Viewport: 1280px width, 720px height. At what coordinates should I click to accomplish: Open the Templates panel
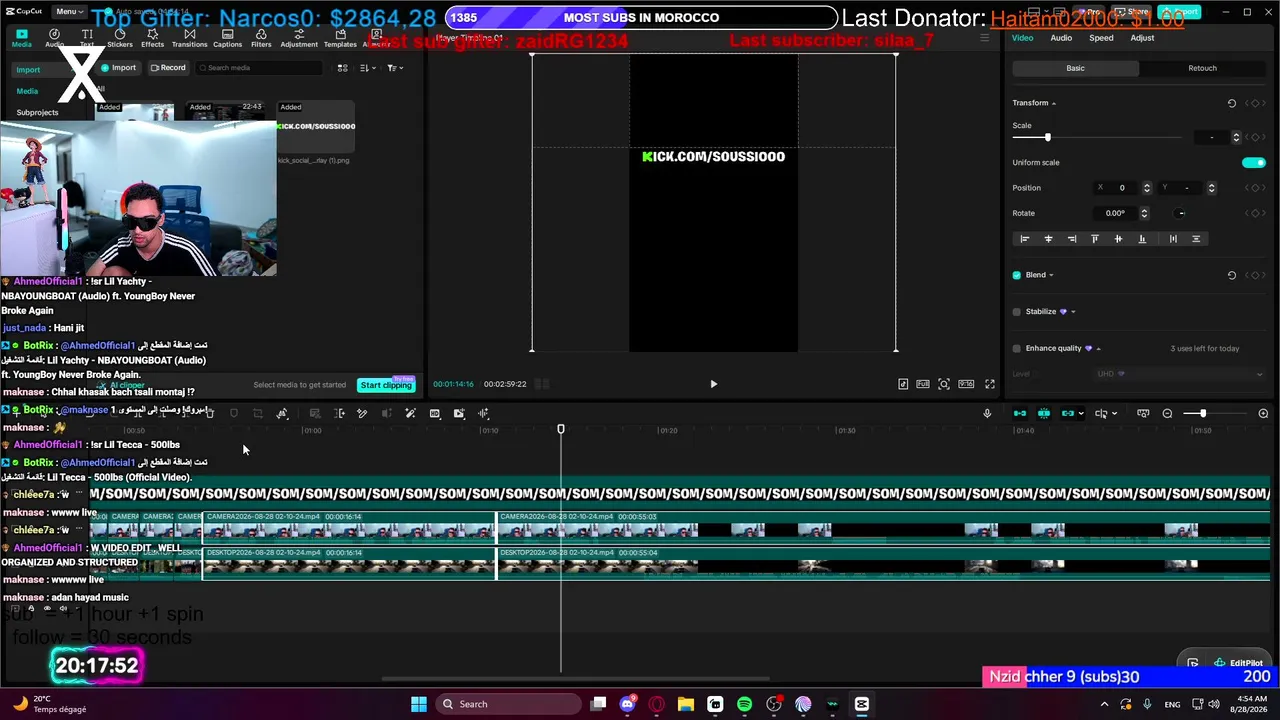tap(340, 38)
